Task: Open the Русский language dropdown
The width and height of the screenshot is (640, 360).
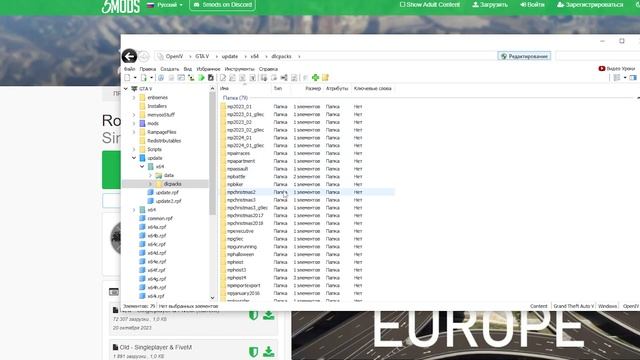Action: click(165, 5)
